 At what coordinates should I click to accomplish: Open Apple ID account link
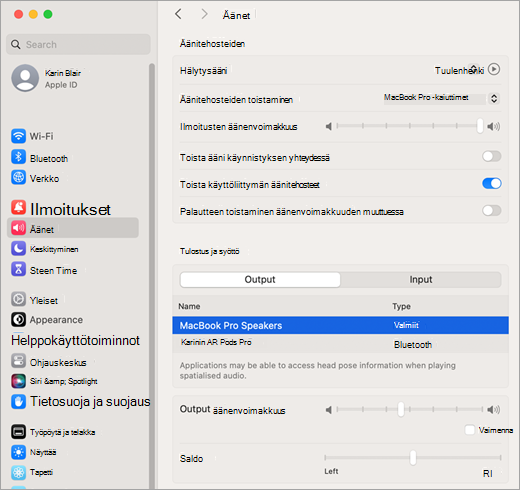pos(61,85)
